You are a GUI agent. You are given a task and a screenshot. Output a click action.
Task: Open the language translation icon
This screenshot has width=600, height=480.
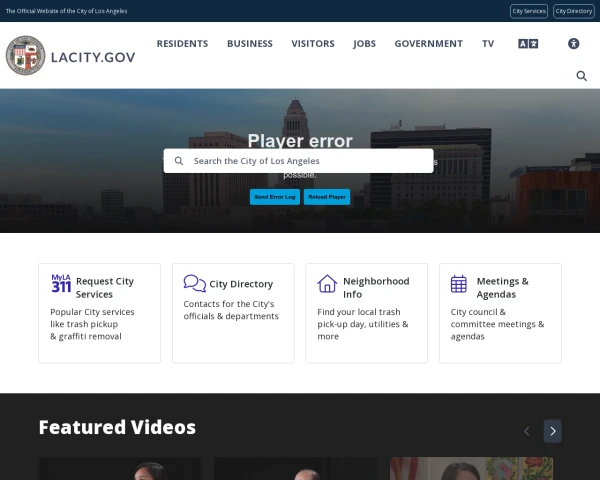point(527,44)
